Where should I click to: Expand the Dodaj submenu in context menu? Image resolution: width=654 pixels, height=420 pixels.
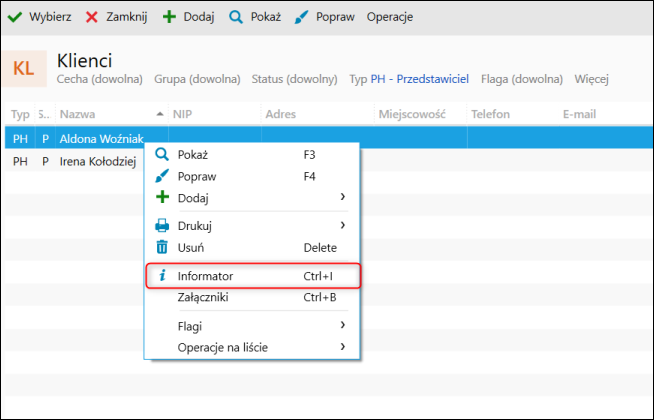point(342,198)
